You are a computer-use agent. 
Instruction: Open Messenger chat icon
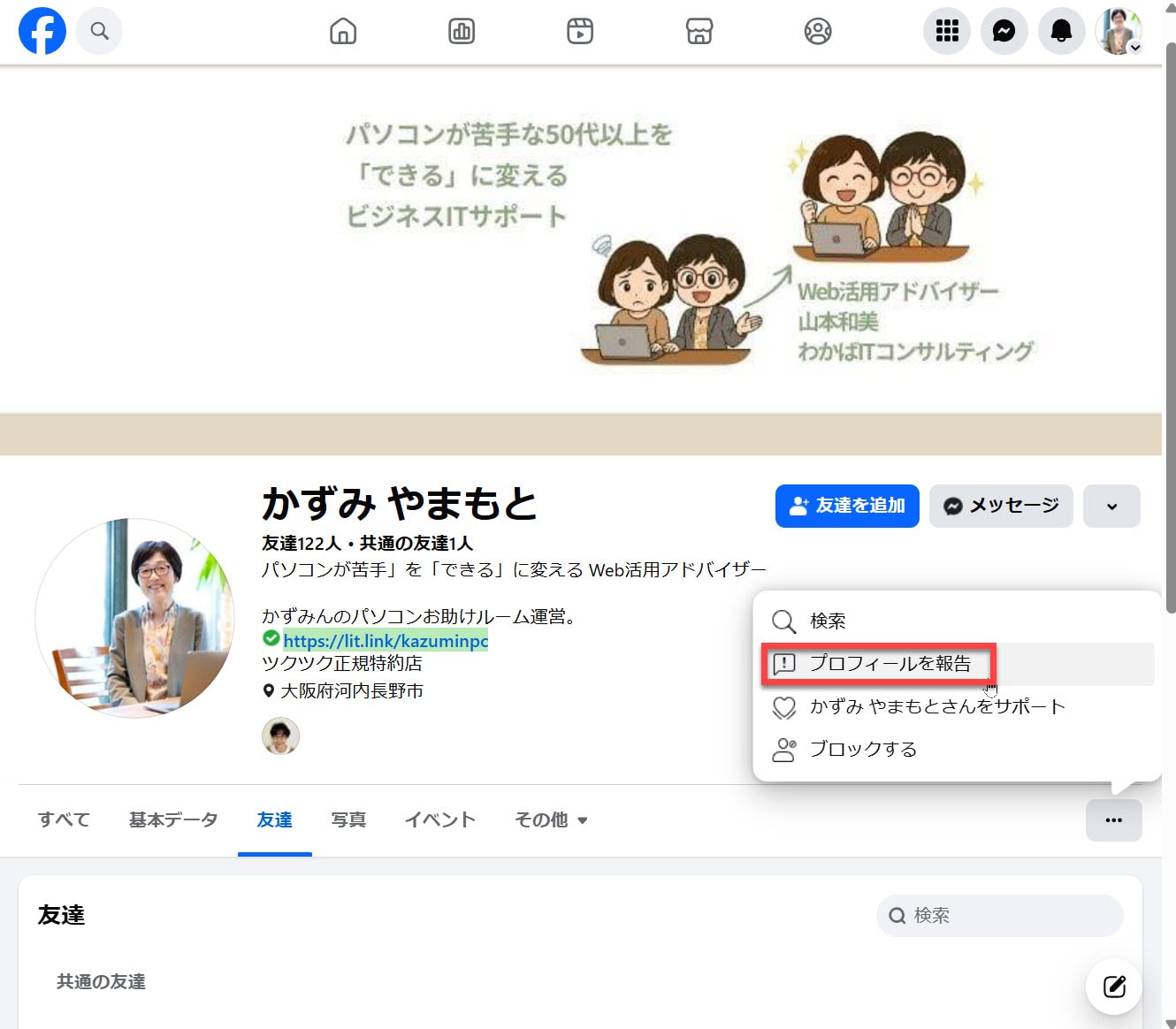click(1004, 31)
